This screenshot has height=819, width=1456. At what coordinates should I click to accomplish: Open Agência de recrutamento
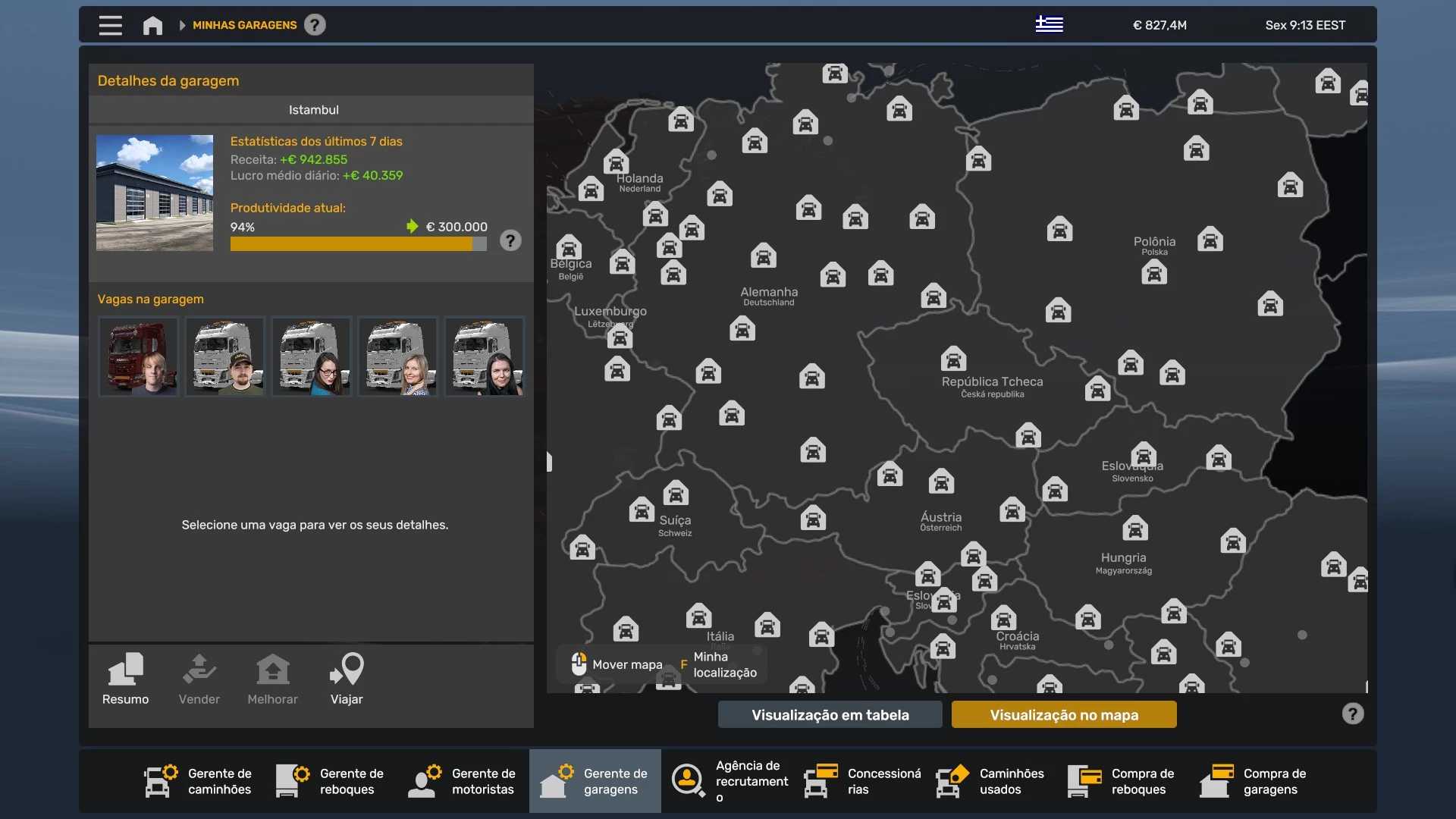click(728, 781)
